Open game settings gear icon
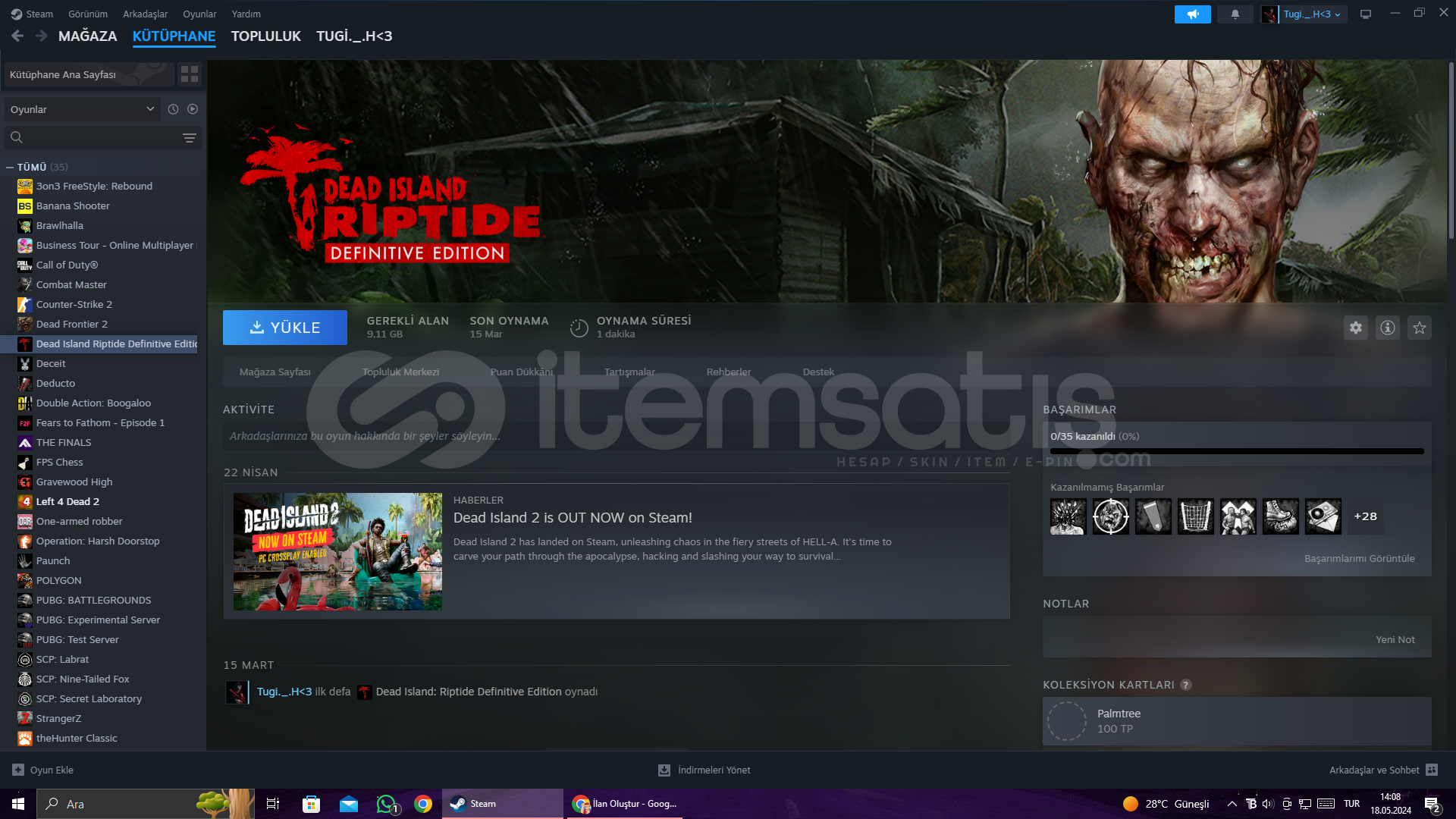 (x=1356, y=328)
